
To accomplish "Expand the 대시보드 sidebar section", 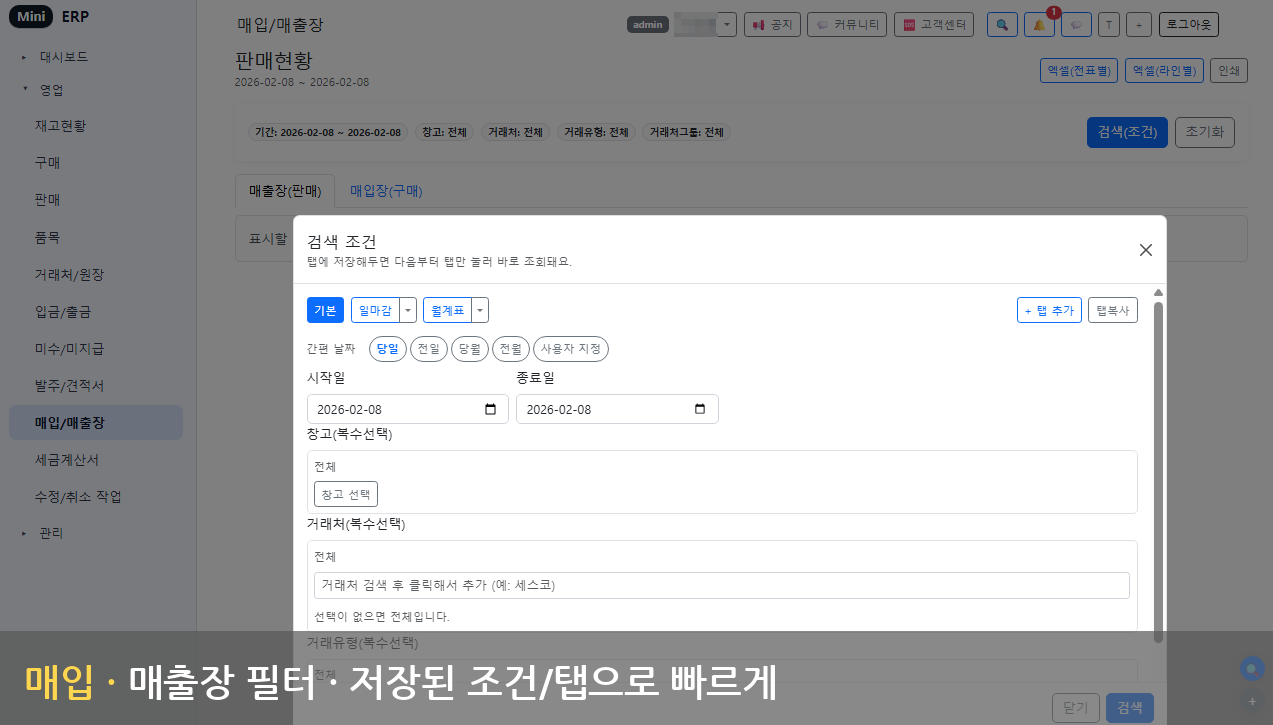I will point(55,57).
